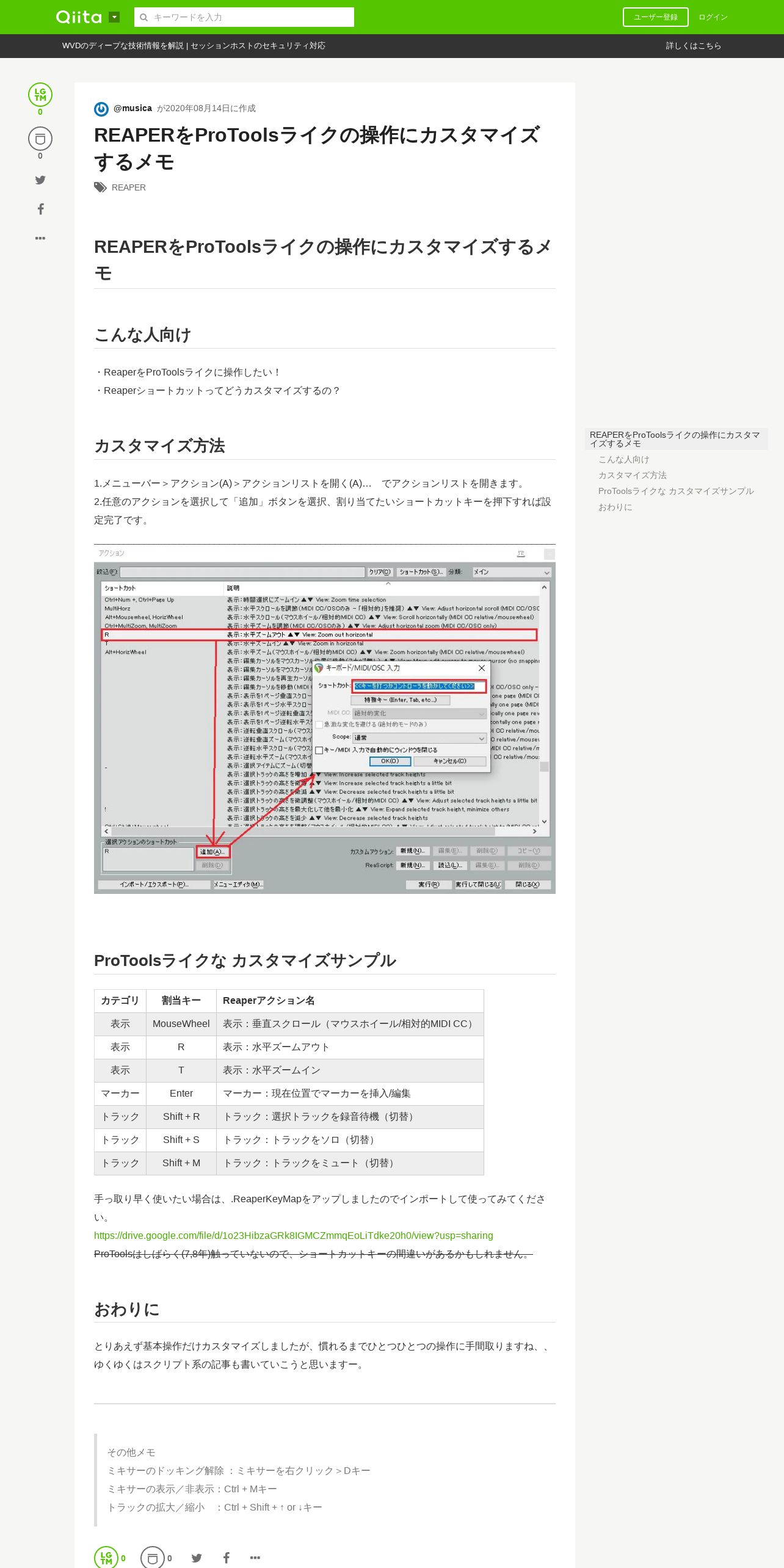Click the MouseWheel table cell
This screenshot has height=1568, width=784.
[181, 1024]
